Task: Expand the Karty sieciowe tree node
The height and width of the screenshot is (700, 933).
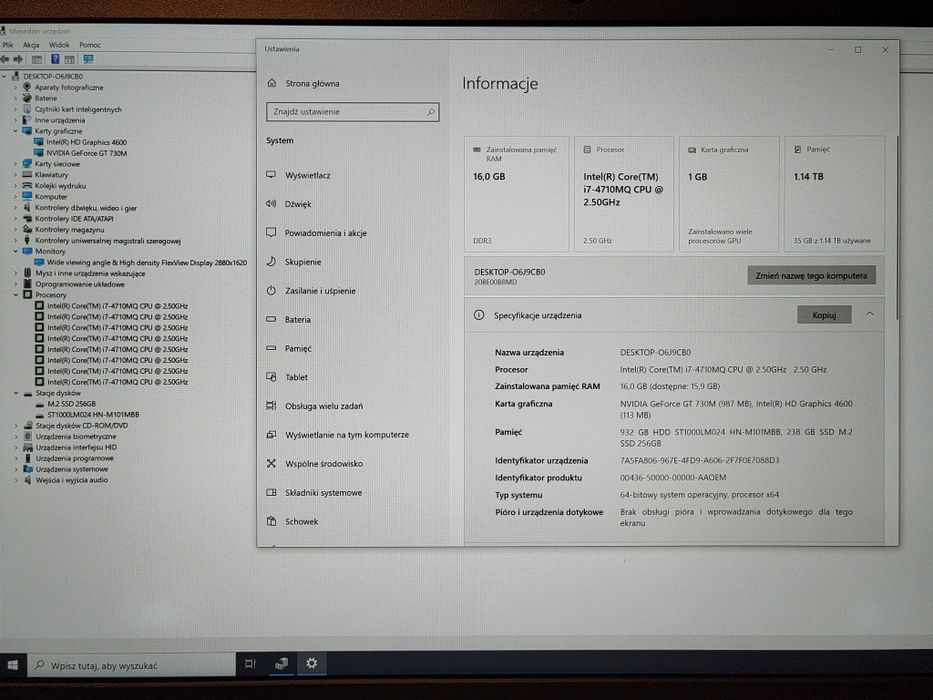Action: pos(15,164)
